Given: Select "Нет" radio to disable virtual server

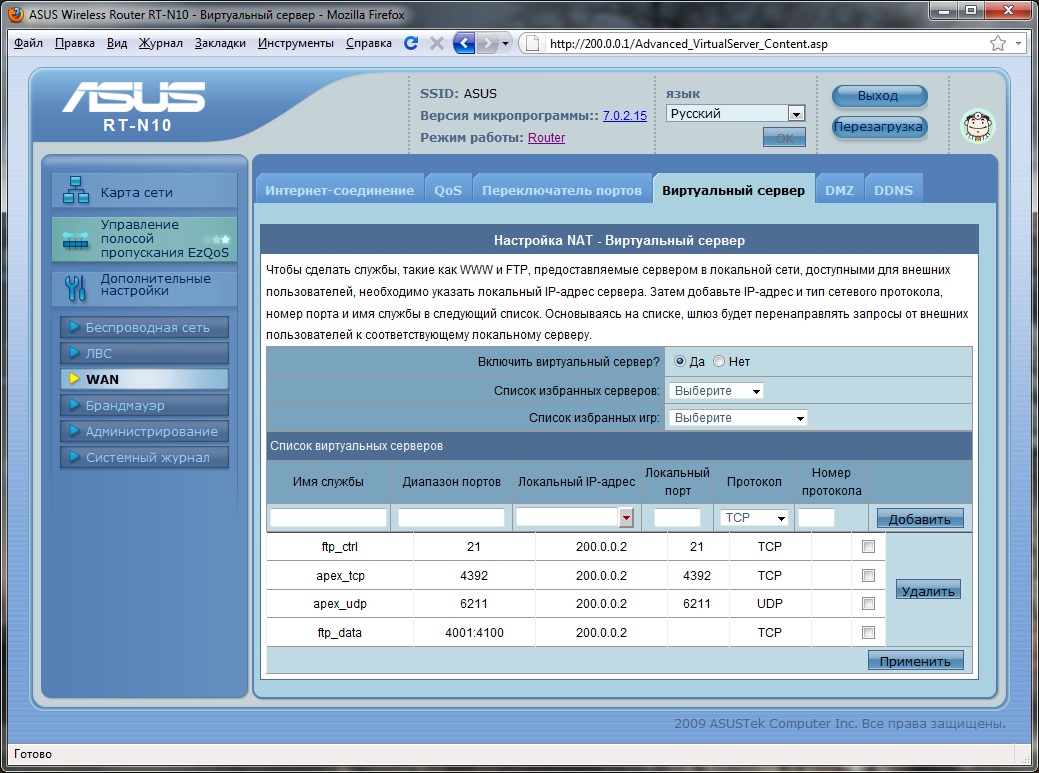Looking at the screenshot, I should coord(719,362).
